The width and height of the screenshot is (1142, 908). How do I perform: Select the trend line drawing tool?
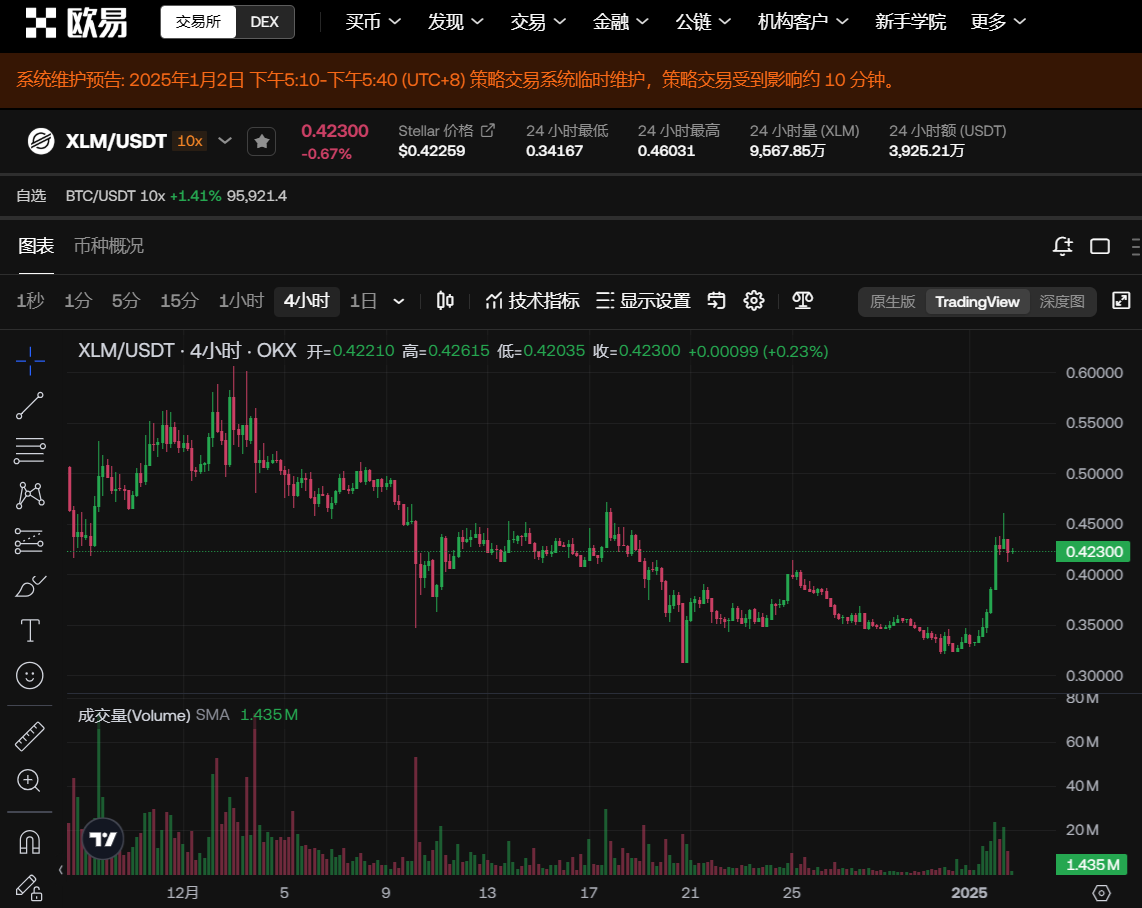coord(30,405)
